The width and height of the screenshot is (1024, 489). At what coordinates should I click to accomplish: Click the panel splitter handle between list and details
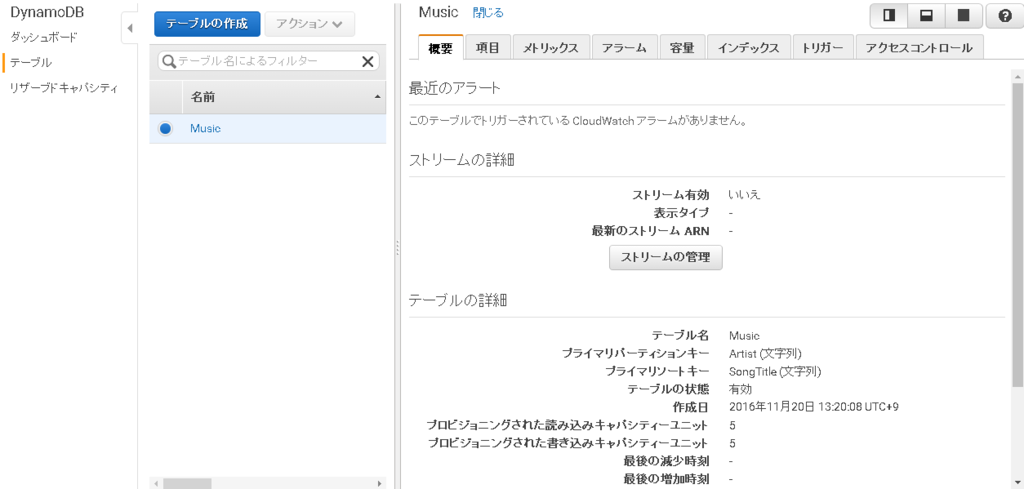tap(397, 248)
